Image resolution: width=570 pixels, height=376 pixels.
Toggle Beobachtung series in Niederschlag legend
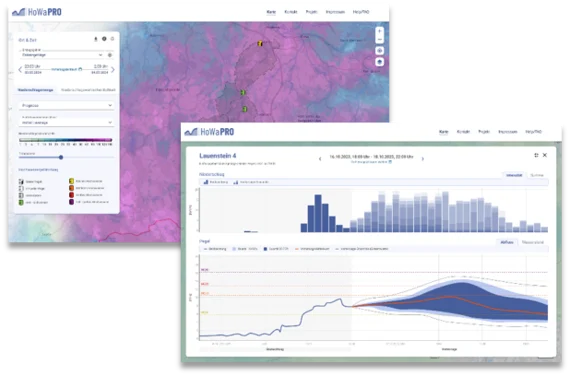(216, 182)
